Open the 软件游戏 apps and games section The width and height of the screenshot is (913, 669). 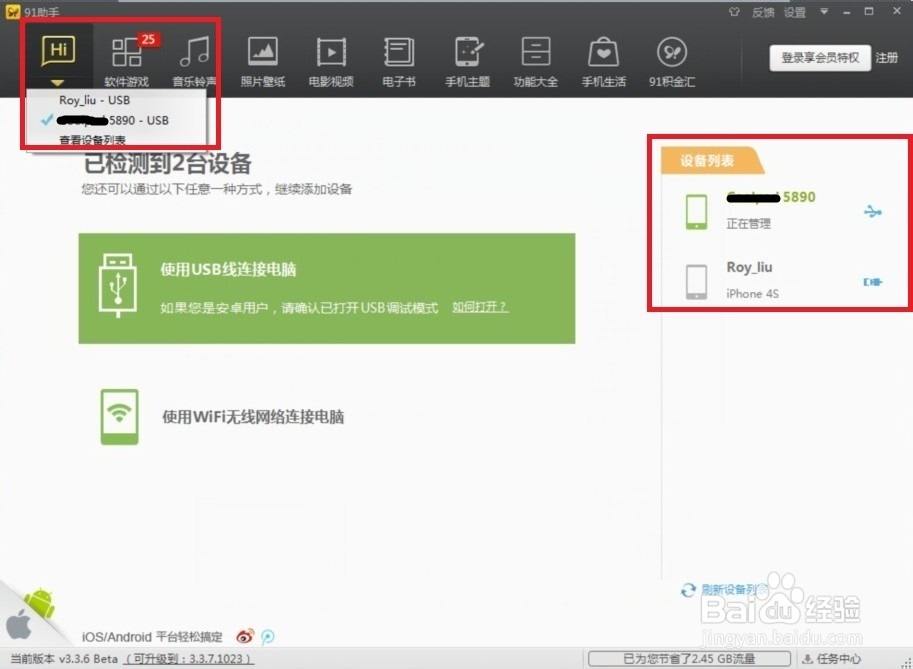coord(126,61)
